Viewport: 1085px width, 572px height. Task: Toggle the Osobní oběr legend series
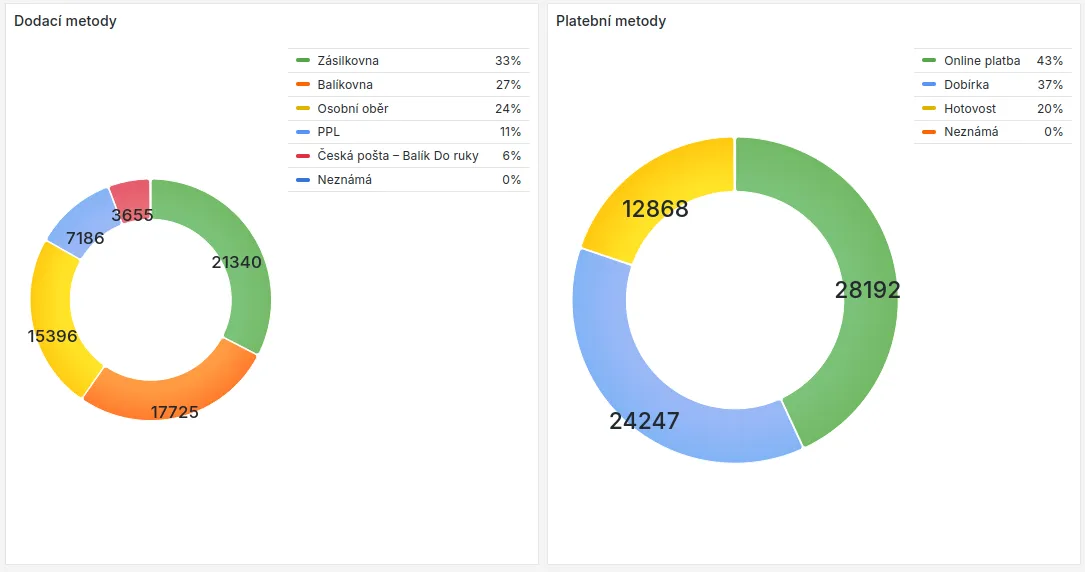(353, 108)
